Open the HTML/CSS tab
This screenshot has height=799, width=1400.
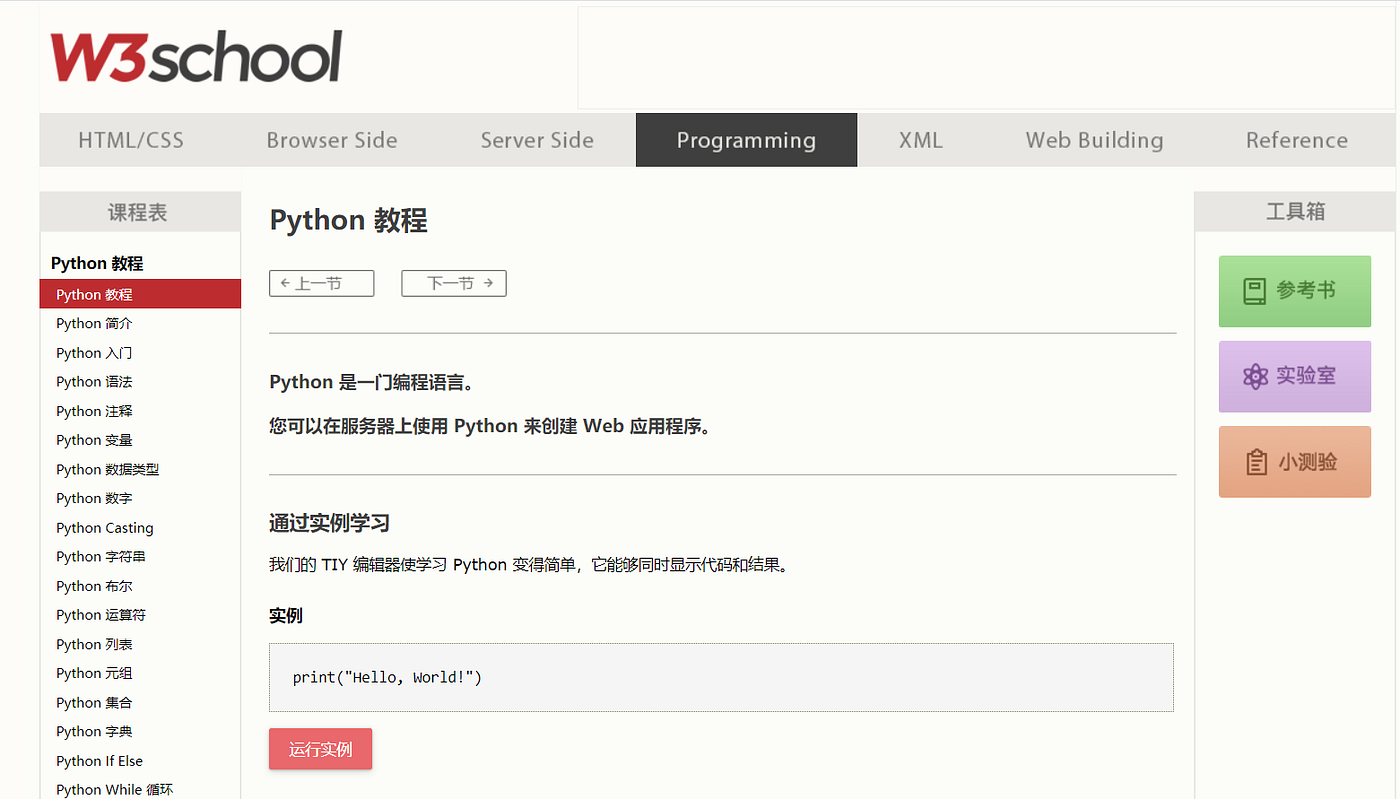click(131, 140)
